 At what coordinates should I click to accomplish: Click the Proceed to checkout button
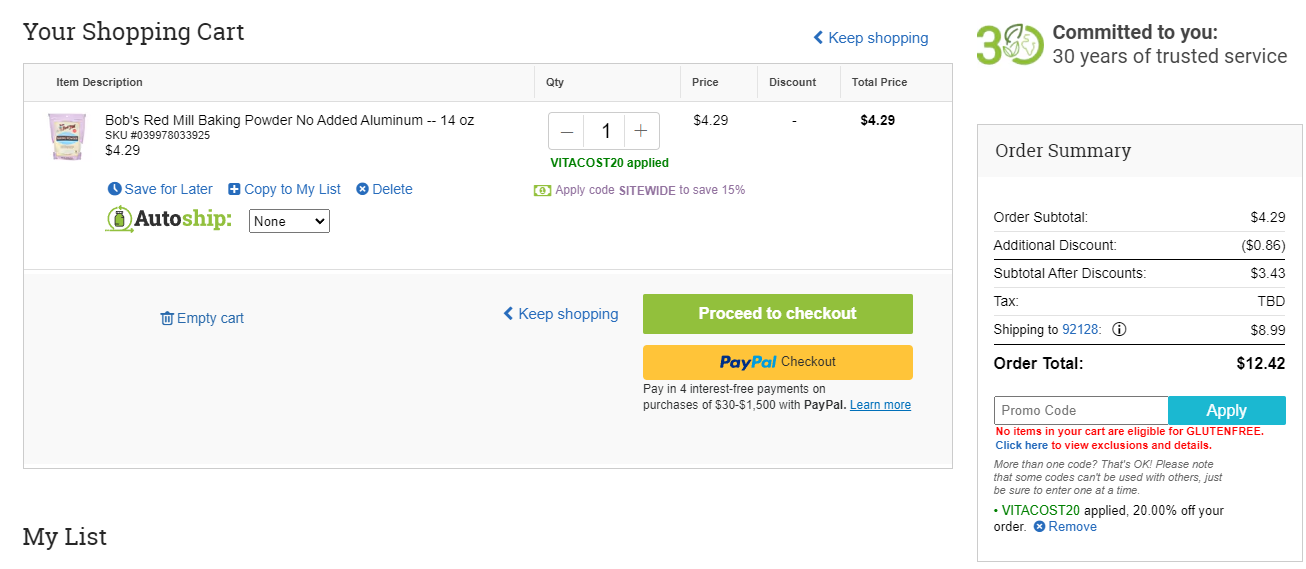pos(778,314)
